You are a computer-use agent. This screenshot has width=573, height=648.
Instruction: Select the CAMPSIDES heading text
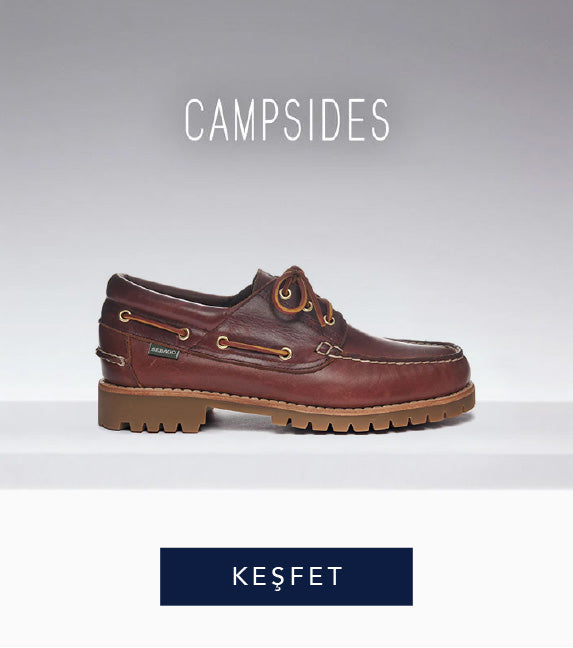coord(287,120)
